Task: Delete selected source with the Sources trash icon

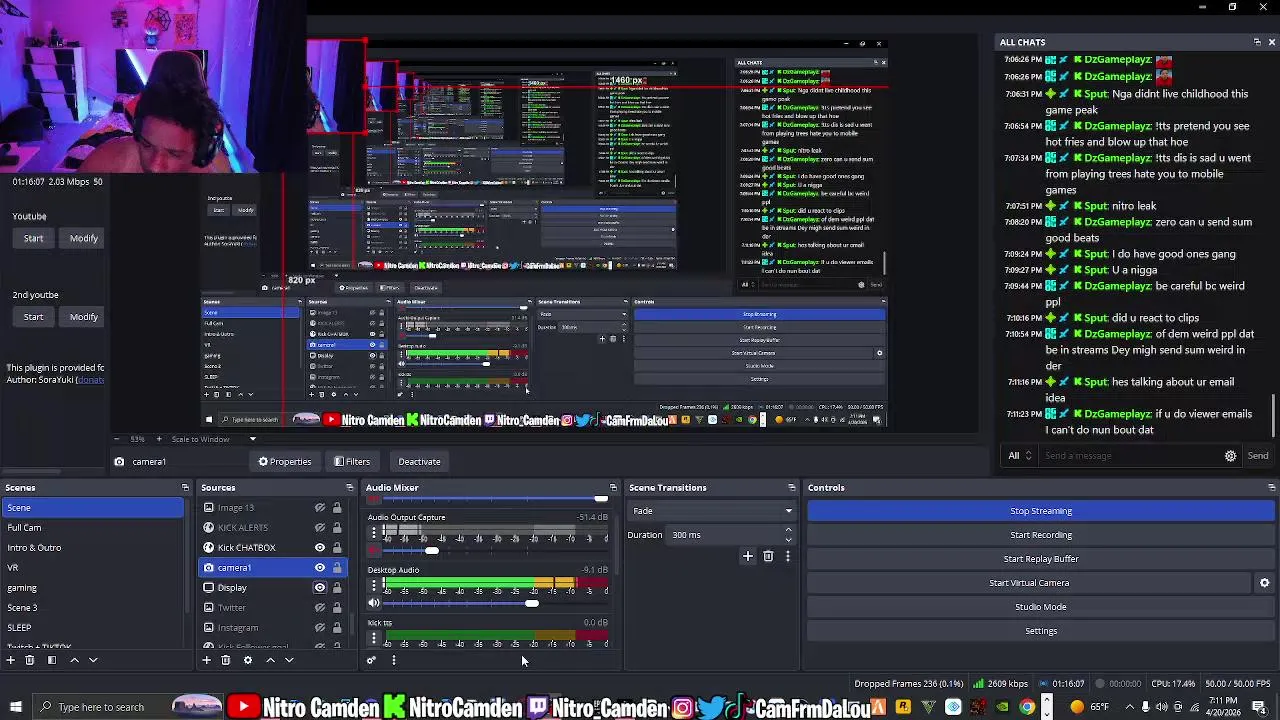Action: (x=225, y=660)
